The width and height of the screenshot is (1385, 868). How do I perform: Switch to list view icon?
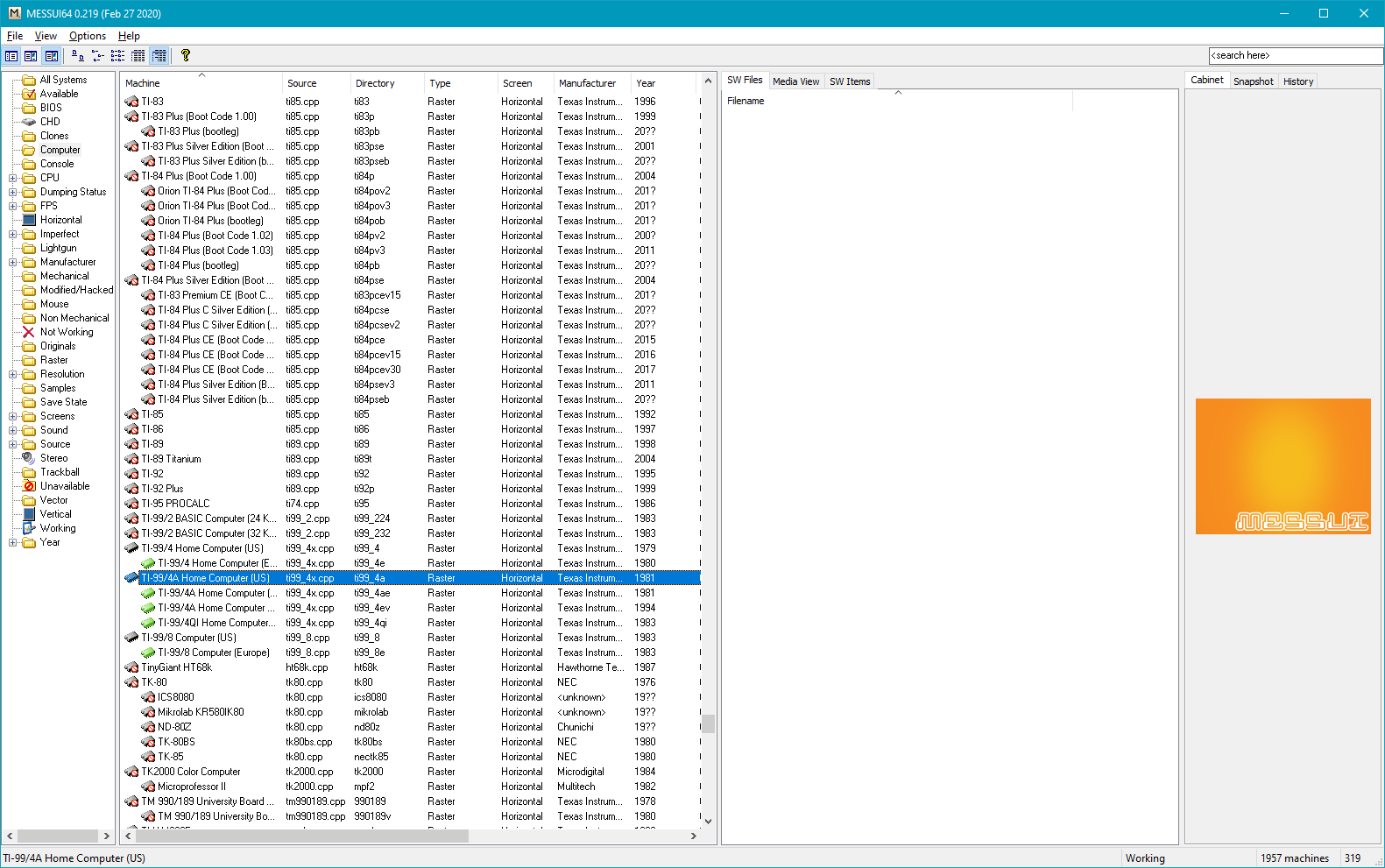(x=117, y=56)
